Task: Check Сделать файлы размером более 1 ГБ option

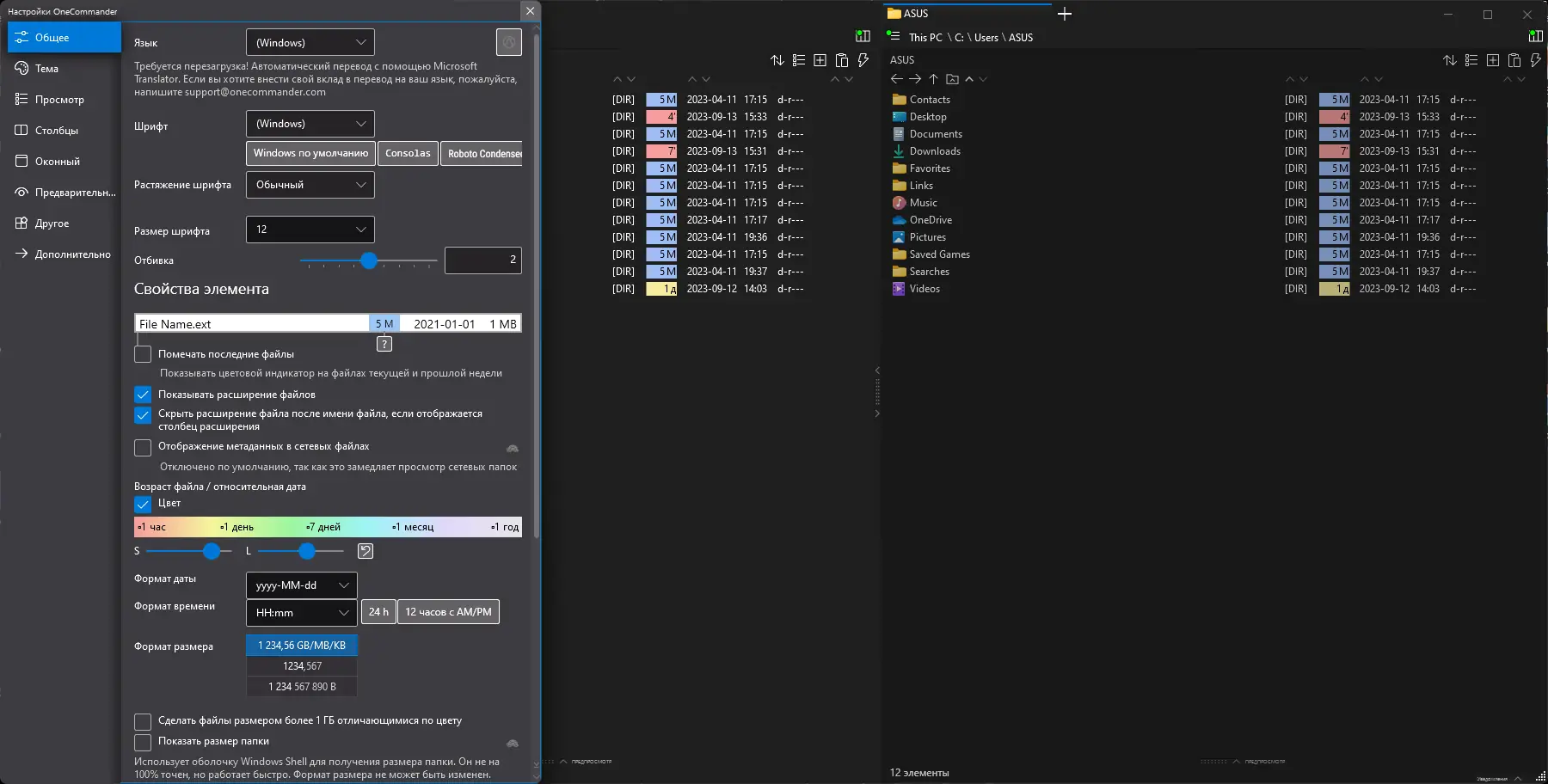Action: click(143, 721)
